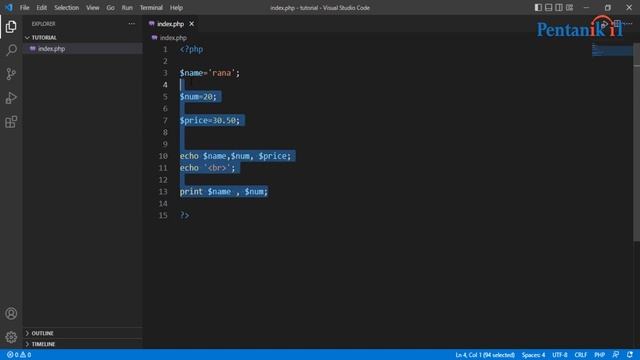640x360 pixels.
Task: Open the Extensions view
Action: pyautogui.click(x=11, y=122)
